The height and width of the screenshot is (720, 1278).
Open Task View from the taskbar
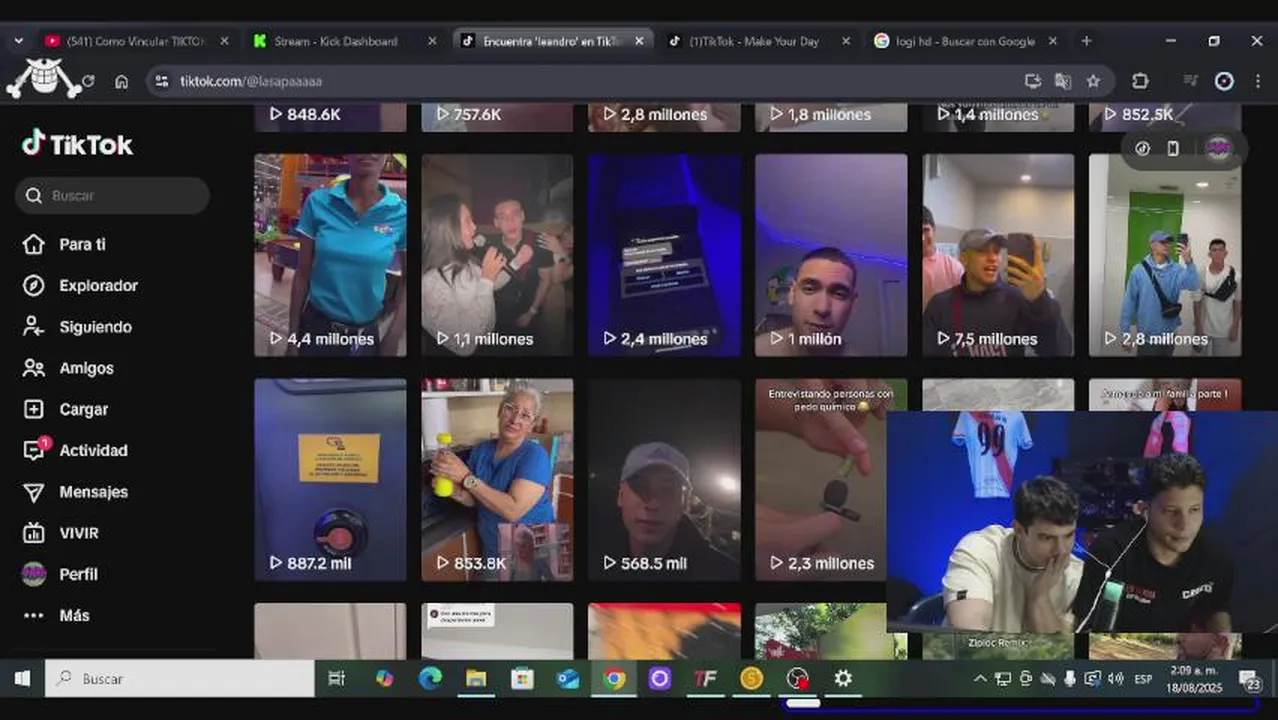coord(337,679)
